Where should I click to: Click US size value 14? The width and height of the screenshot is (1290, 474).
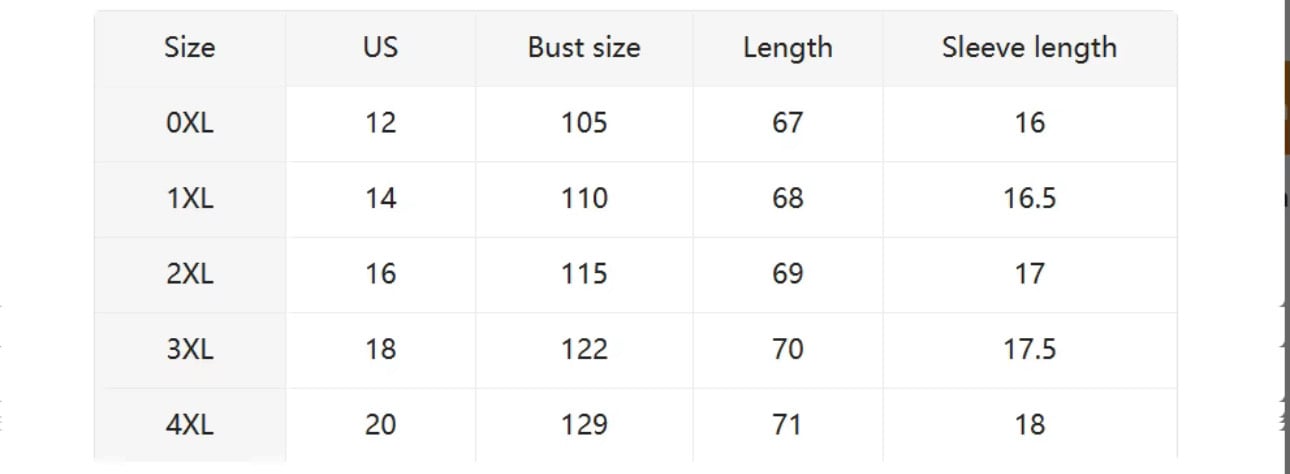coord(380,198)
